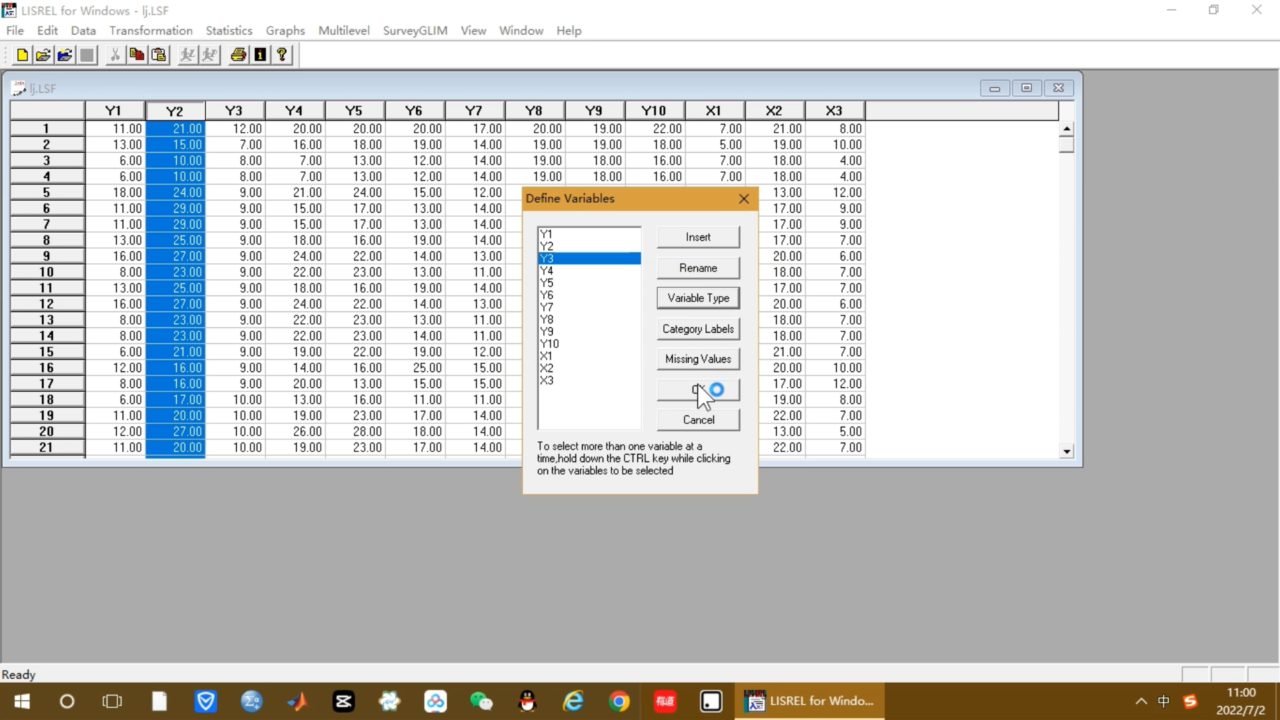Viewport: 1280px width, 720px height.
Task: Click the About info toolbar icon
Action: click(x=260, y=55)
